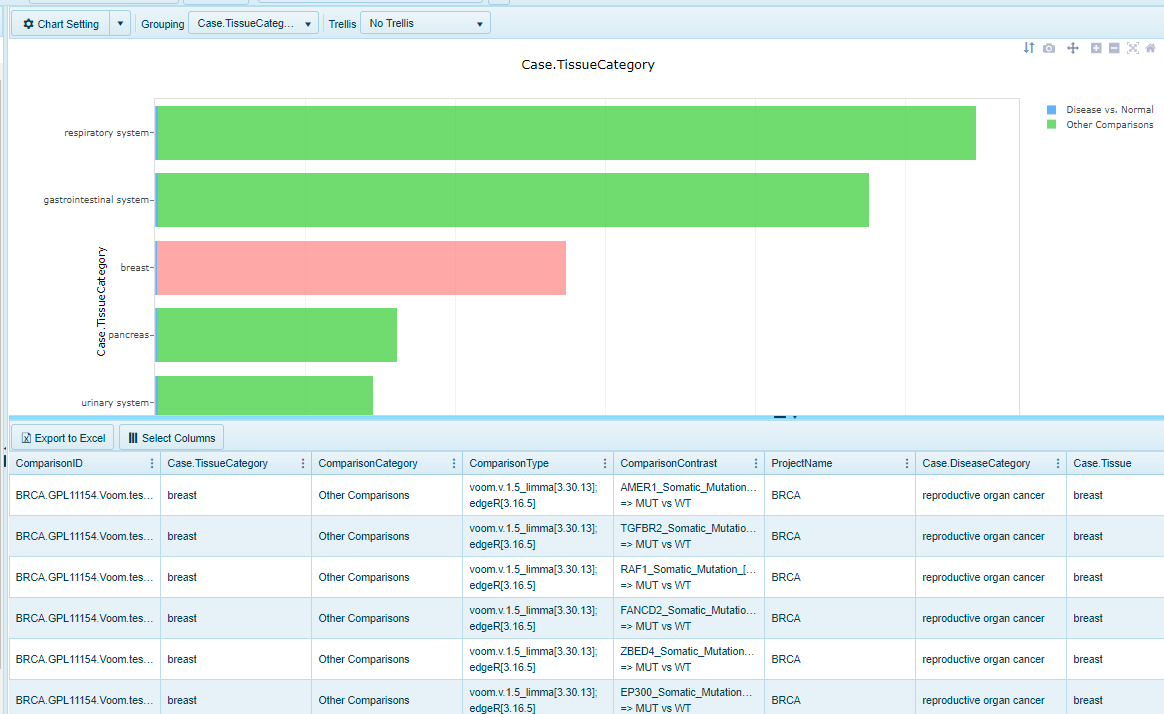The image size is (1164, 714).
Task: Toggle Other Comparisons legend entry
Action: tap(1109, 125)
